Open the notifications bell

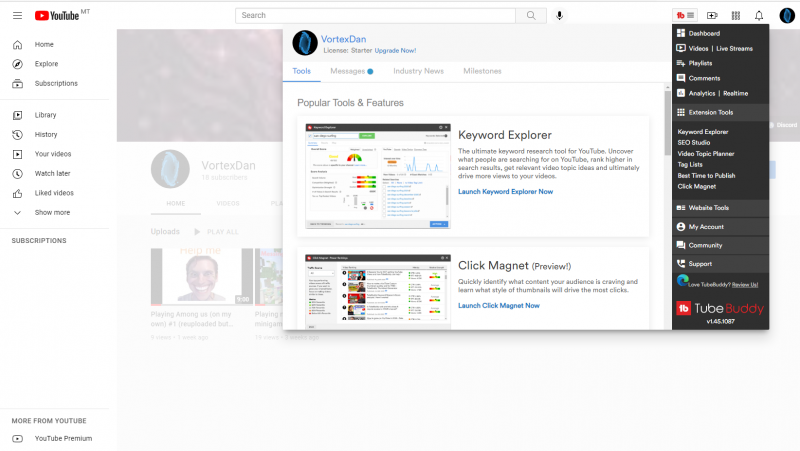[x=759, y=15]
